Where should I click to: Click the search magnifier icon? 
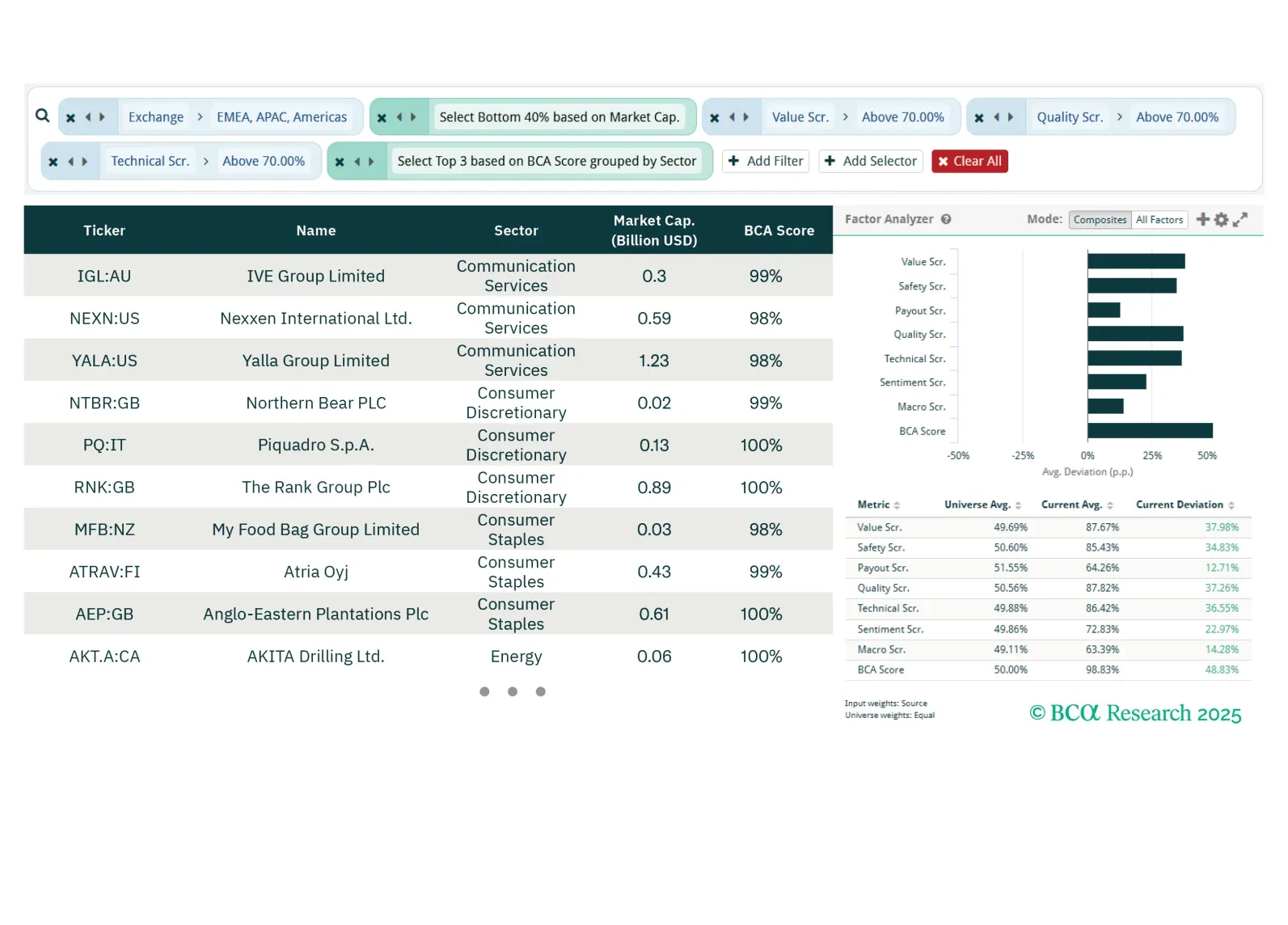(43, 116)
